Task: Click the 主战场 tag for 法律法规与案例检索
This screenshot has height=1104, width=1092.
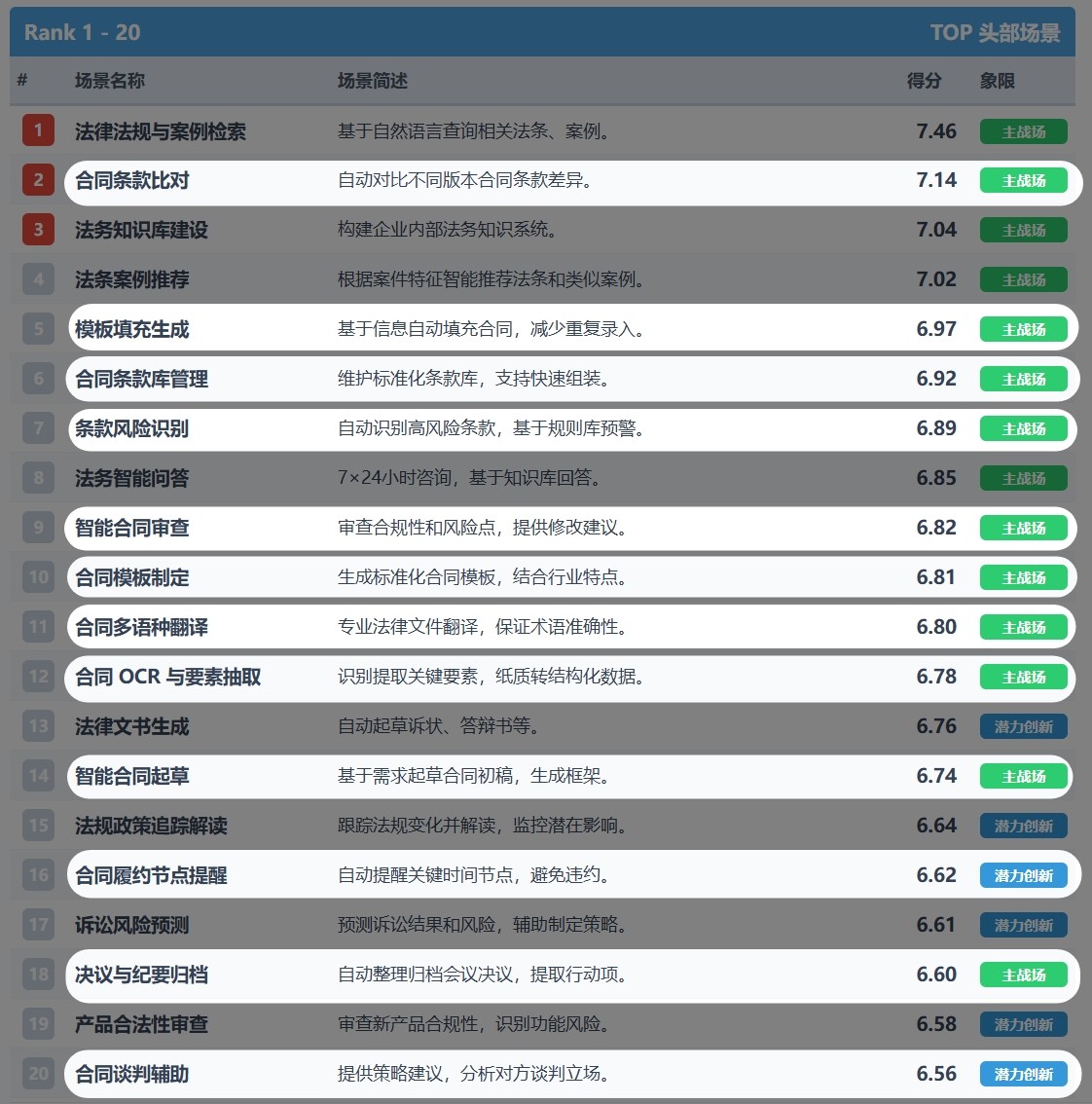Action: 1024,131
